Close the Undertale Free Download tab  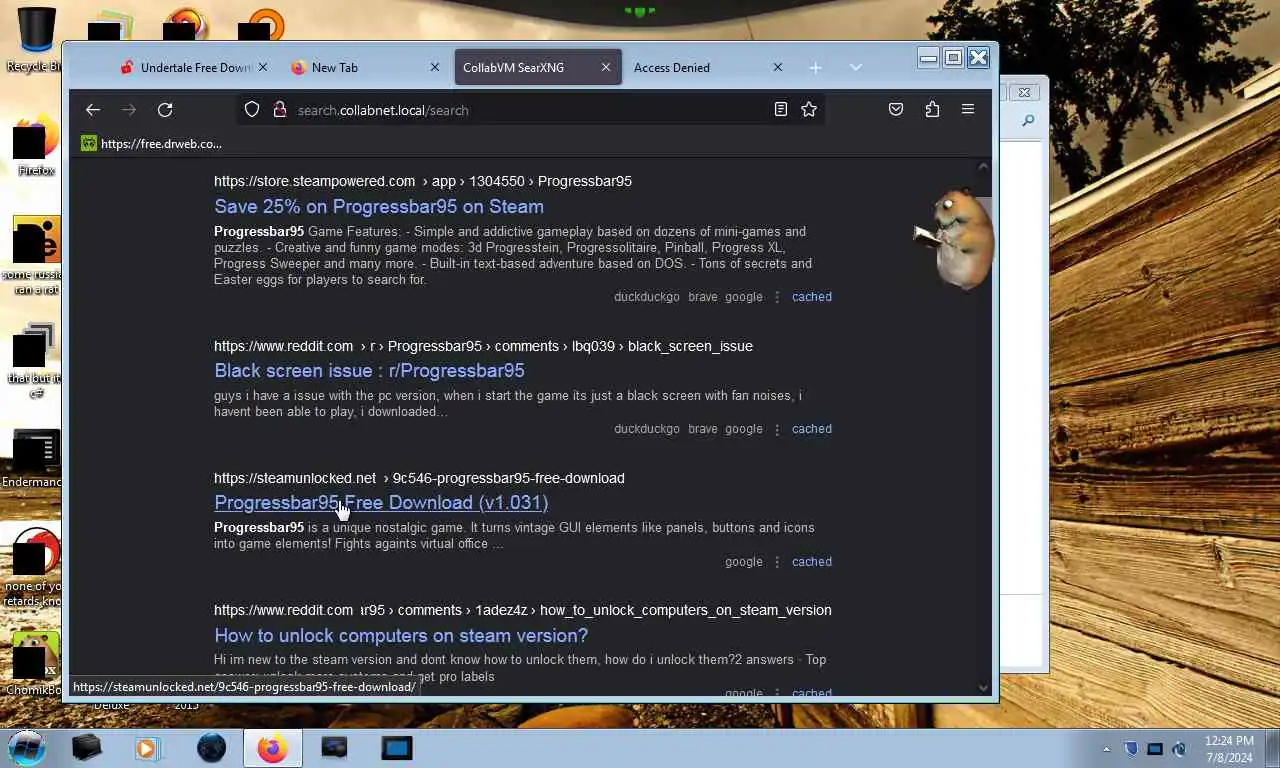tap(262, 68)
